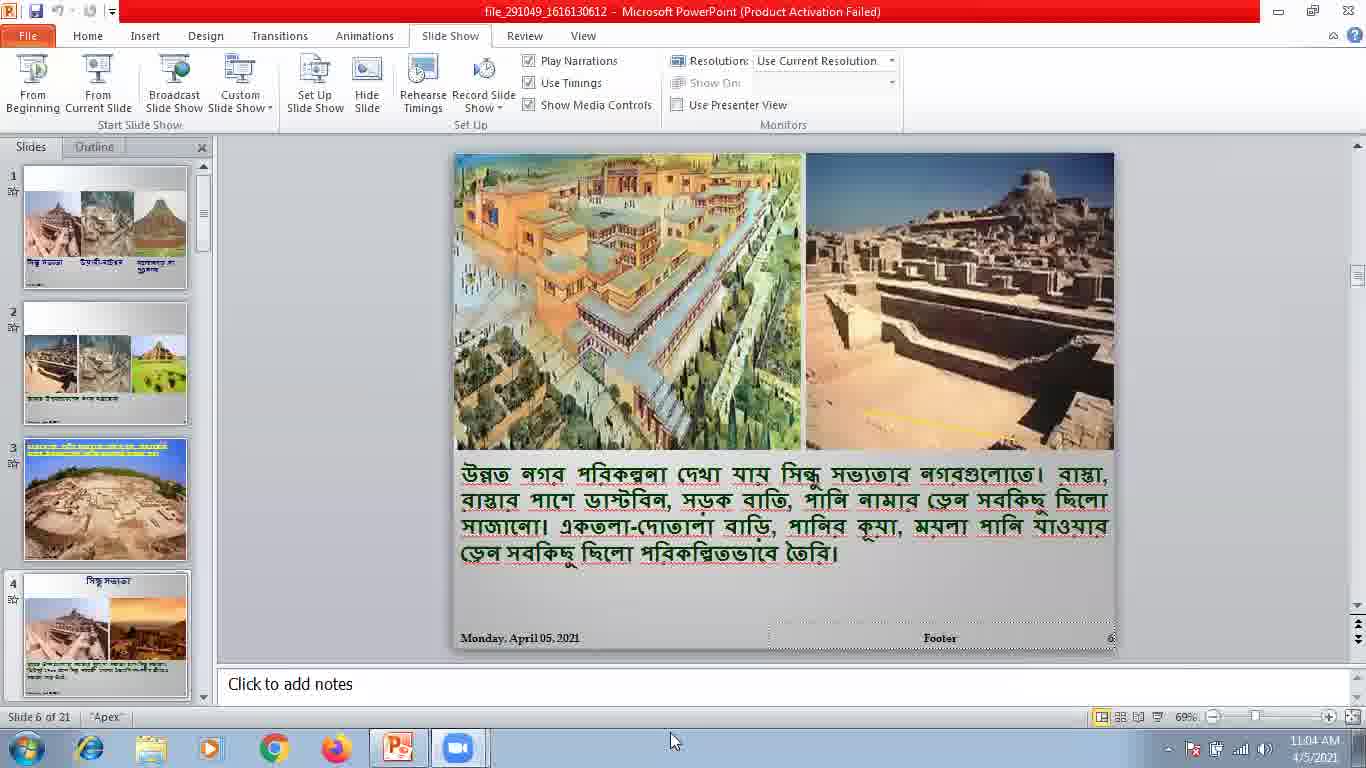The image size is (1366, 768).
Task: Select slide 2 thumbnail
Action: [106, 364]
